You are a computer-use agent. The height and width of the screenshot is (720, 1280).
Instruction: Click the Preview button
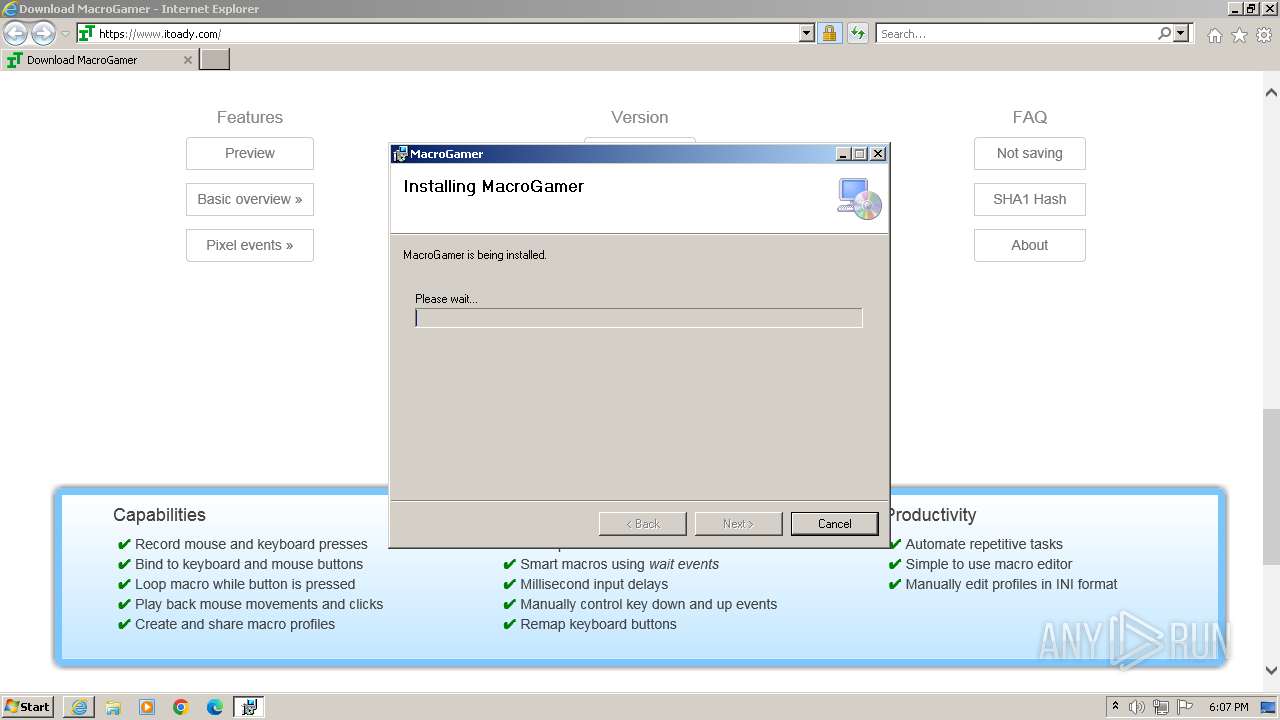[x=250, y=153]
